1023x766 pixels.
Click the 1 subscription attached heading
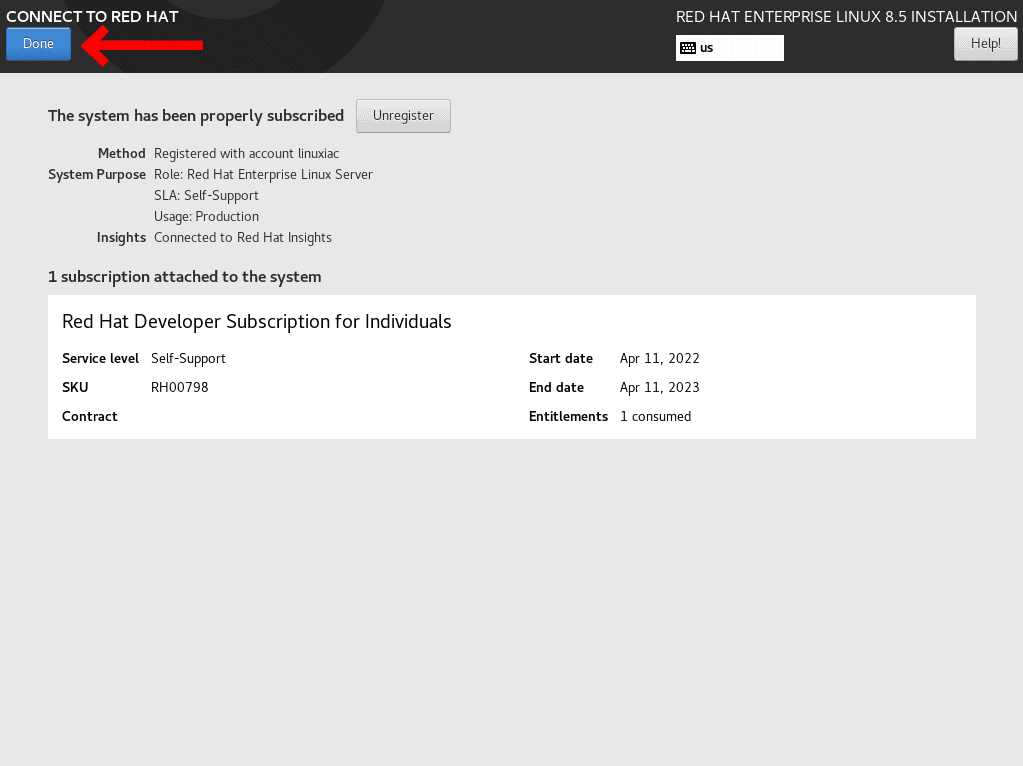point(185,277)
